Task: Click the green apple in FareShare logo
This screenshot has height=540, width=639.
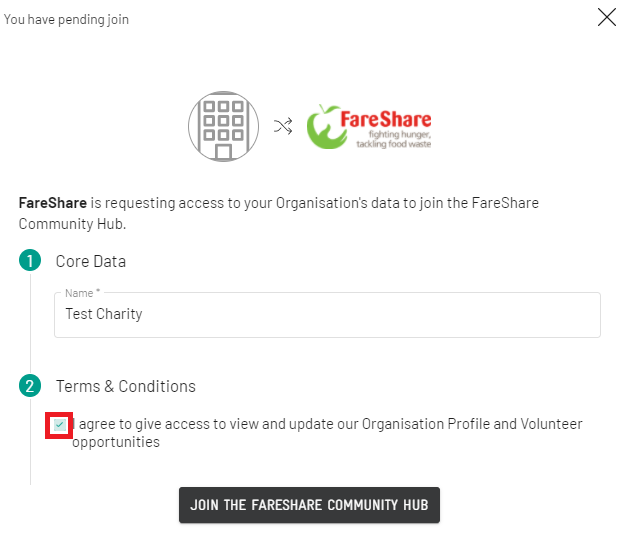Action: click(324, 127)
